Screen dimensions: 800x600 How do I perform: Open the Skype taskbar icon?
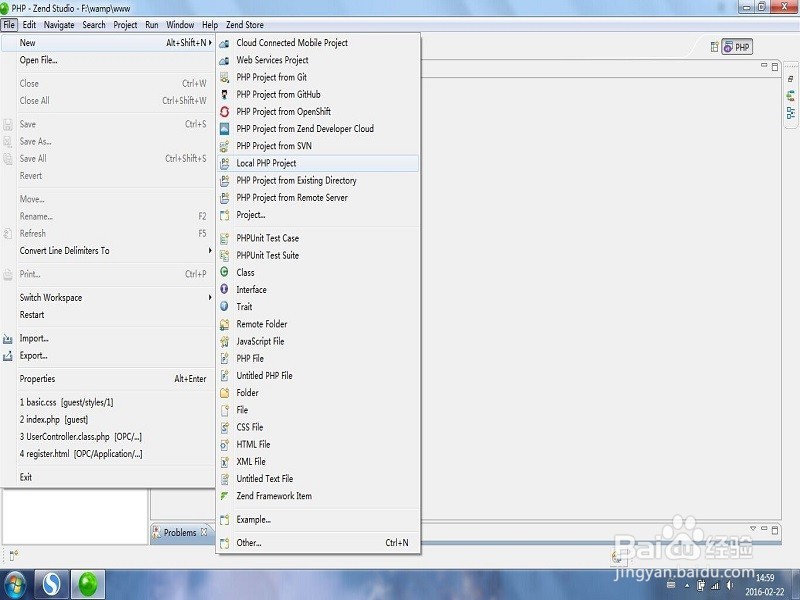click(51, 584)
